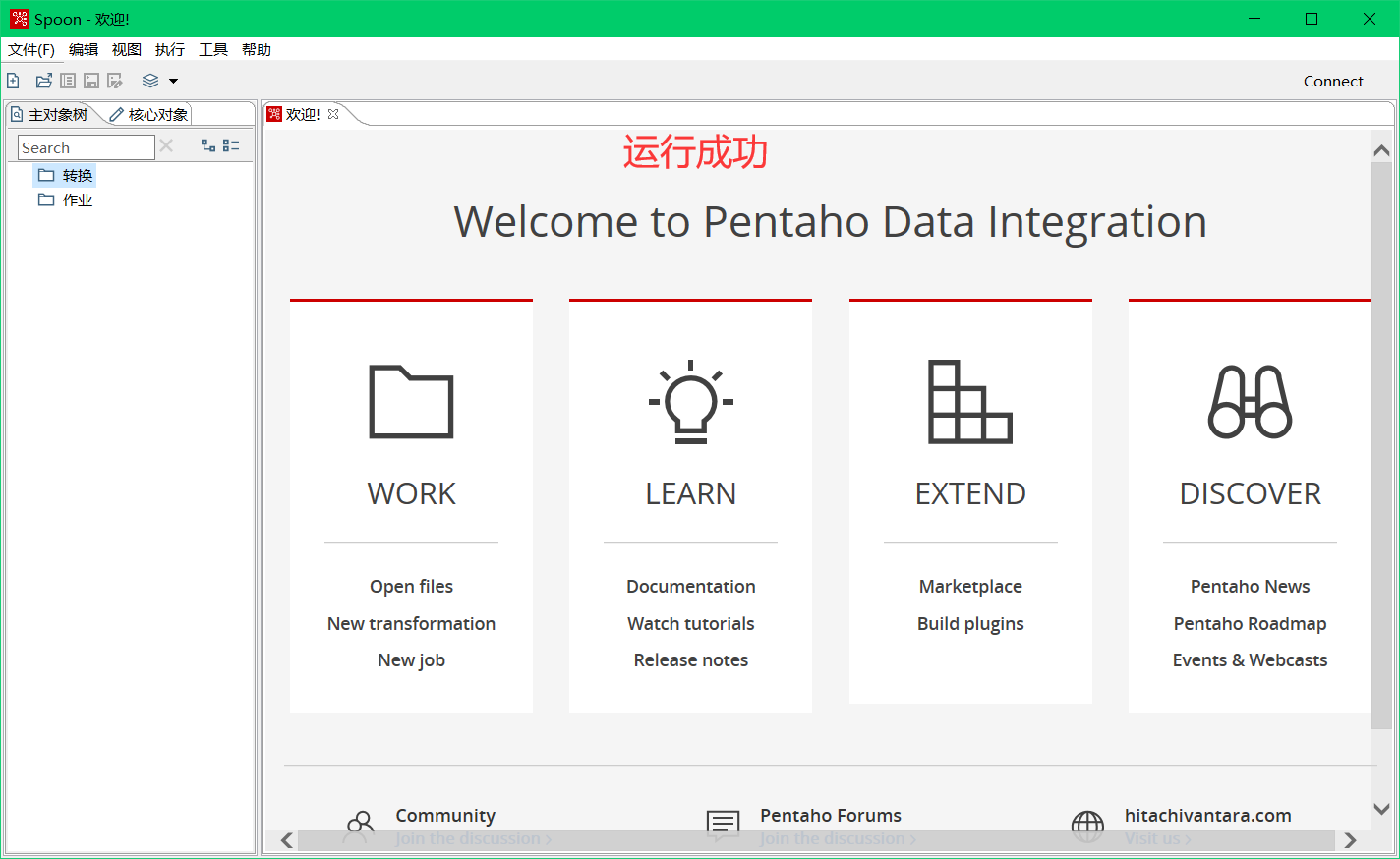Click the Open file toolbar icon

point(44,81)
